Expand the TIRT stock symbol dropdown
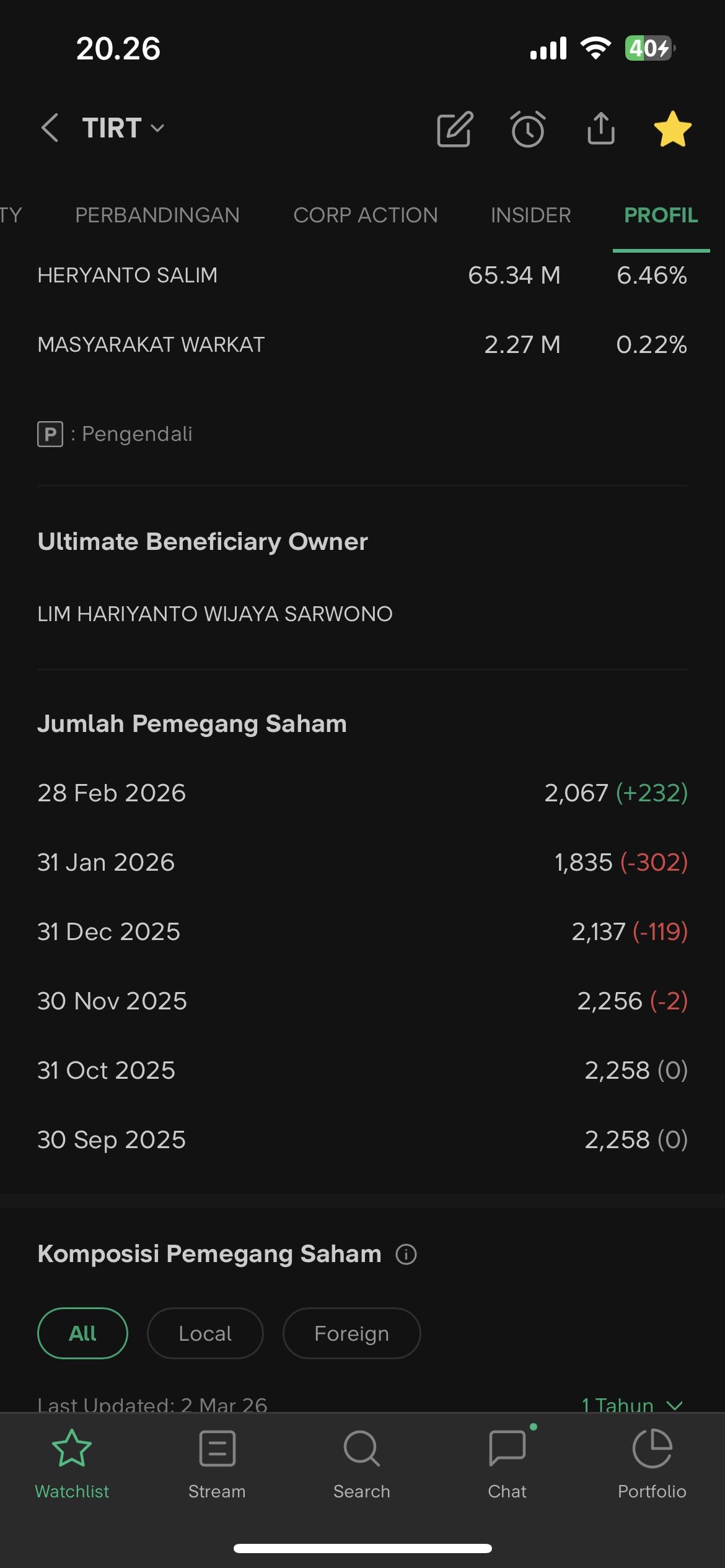 [124, 128]
